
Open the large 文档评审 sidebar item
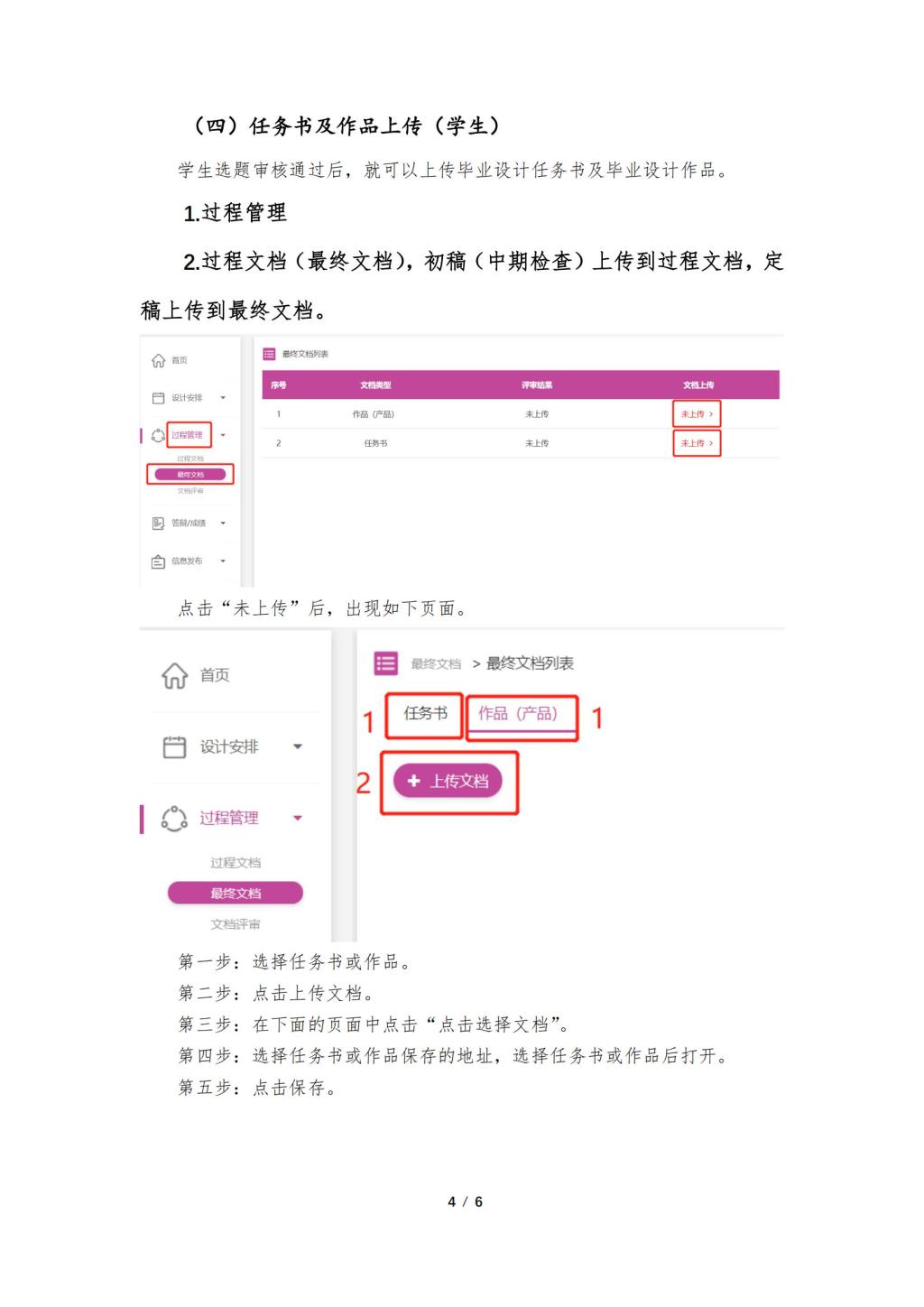236,924
